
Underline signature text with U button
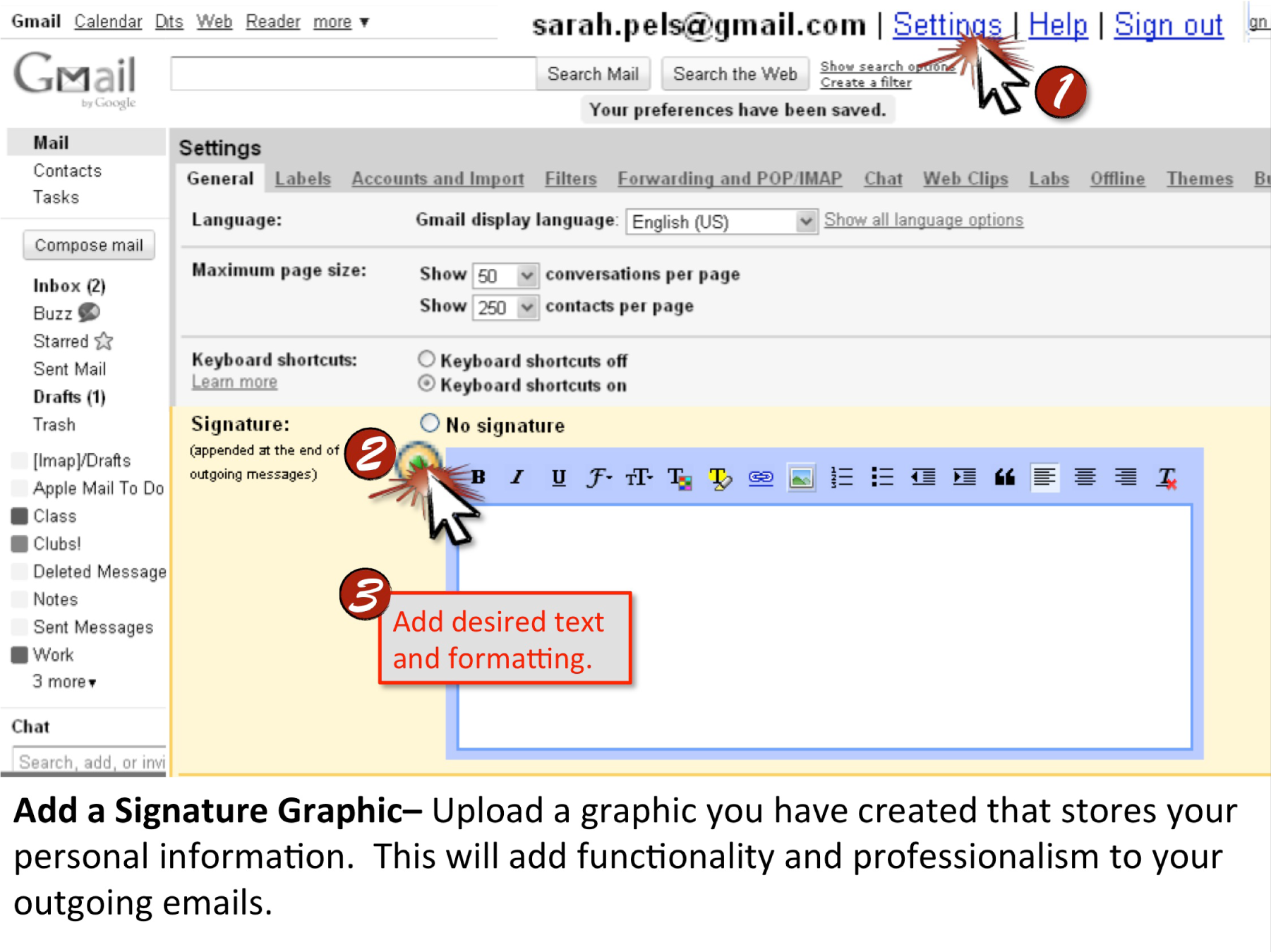(558, 478)
